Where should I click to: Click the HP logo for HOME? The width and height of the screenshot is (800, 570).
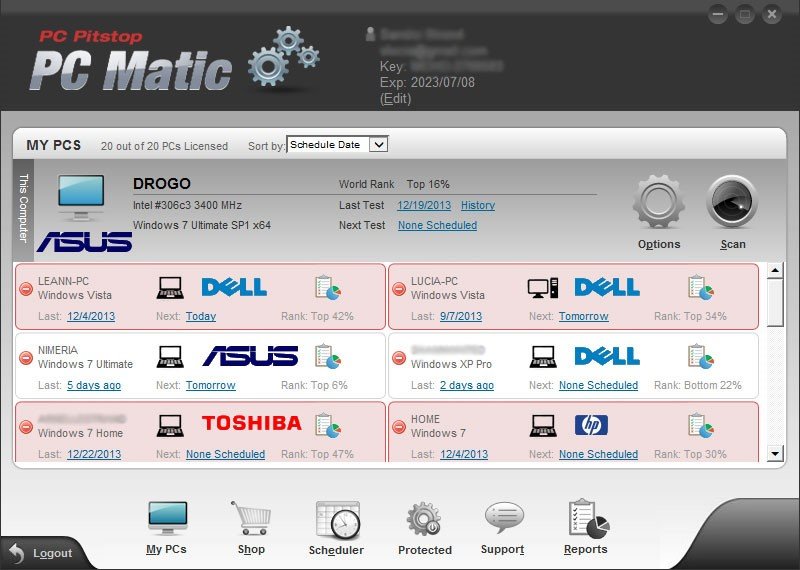pos(591,425)
